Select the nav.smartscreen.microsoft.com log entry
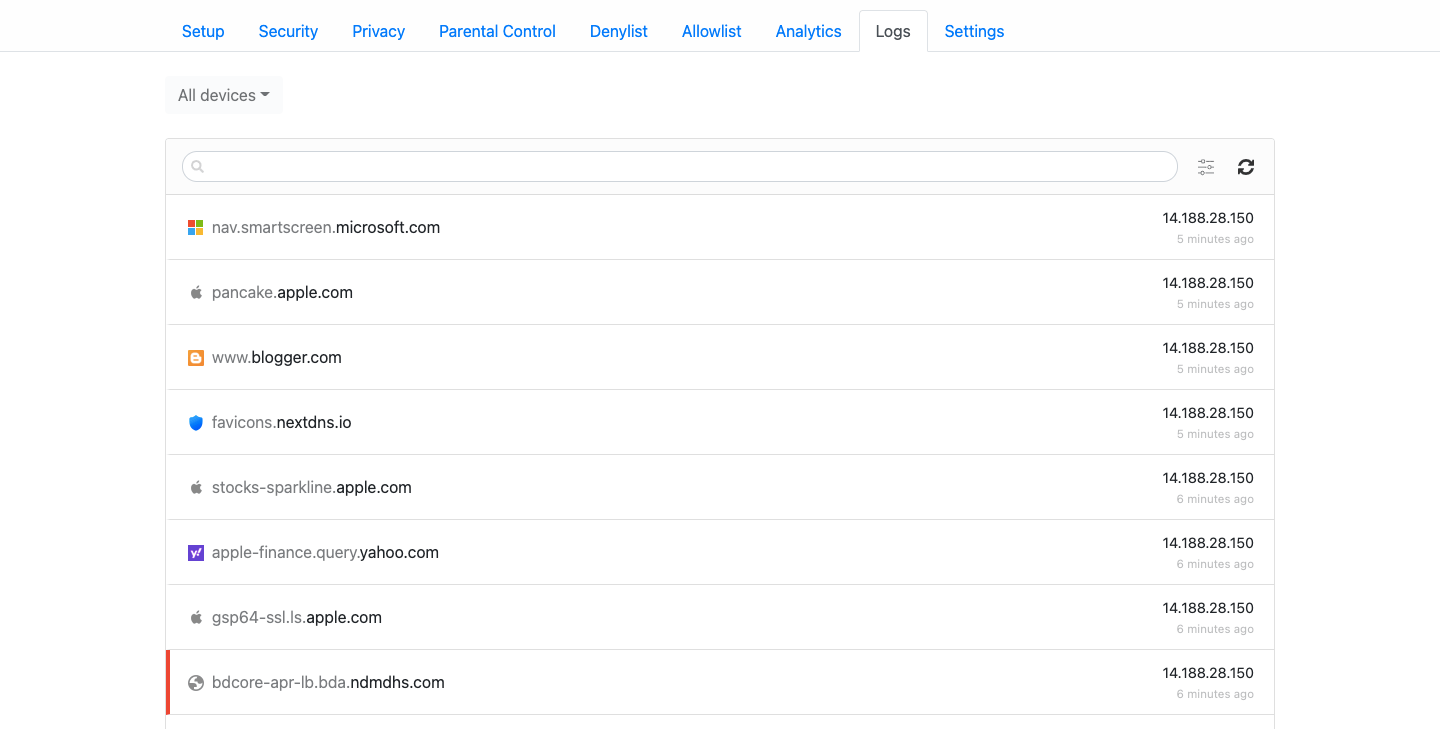Viewport: 1440px width, 729px height. point(326,228)
